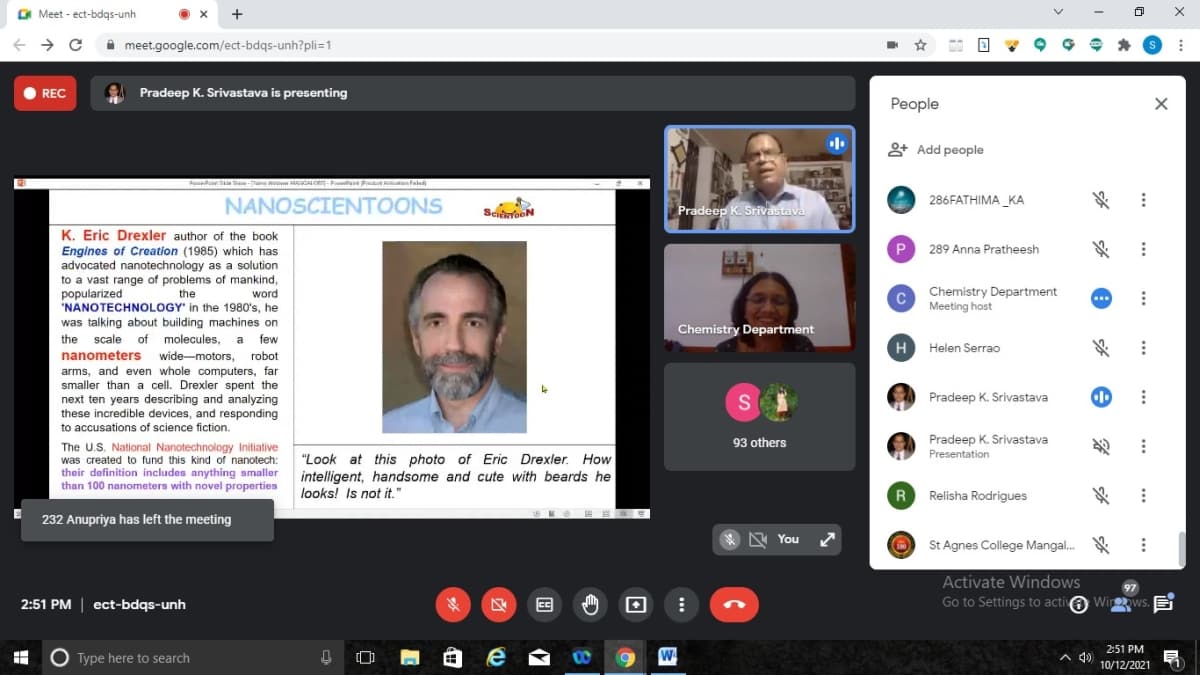Viewport: 1200px width, 675px height.
Task: Click the present now screen icon
Action: point(636,604)
